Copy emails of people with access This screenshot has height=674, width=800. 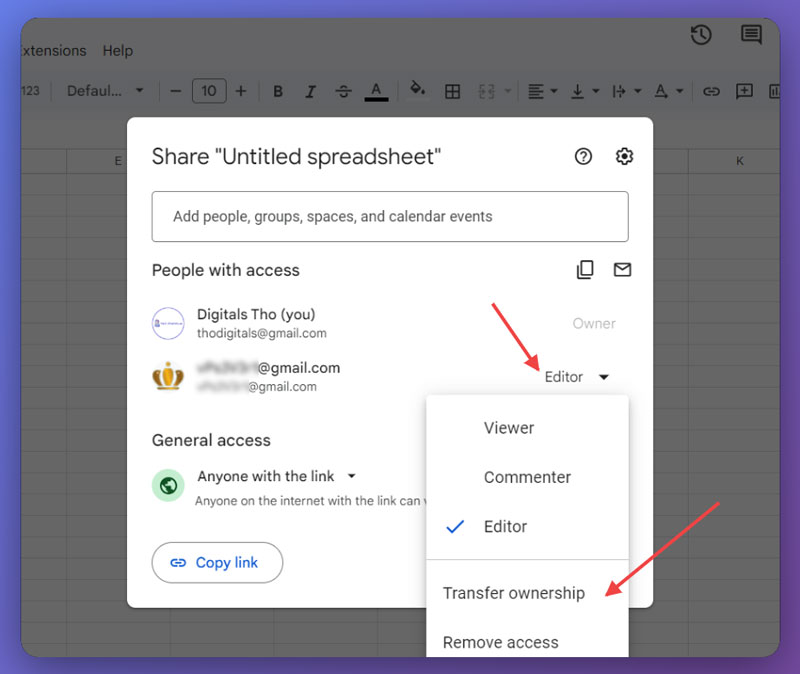pyautogui.click(x=585, y=269)
